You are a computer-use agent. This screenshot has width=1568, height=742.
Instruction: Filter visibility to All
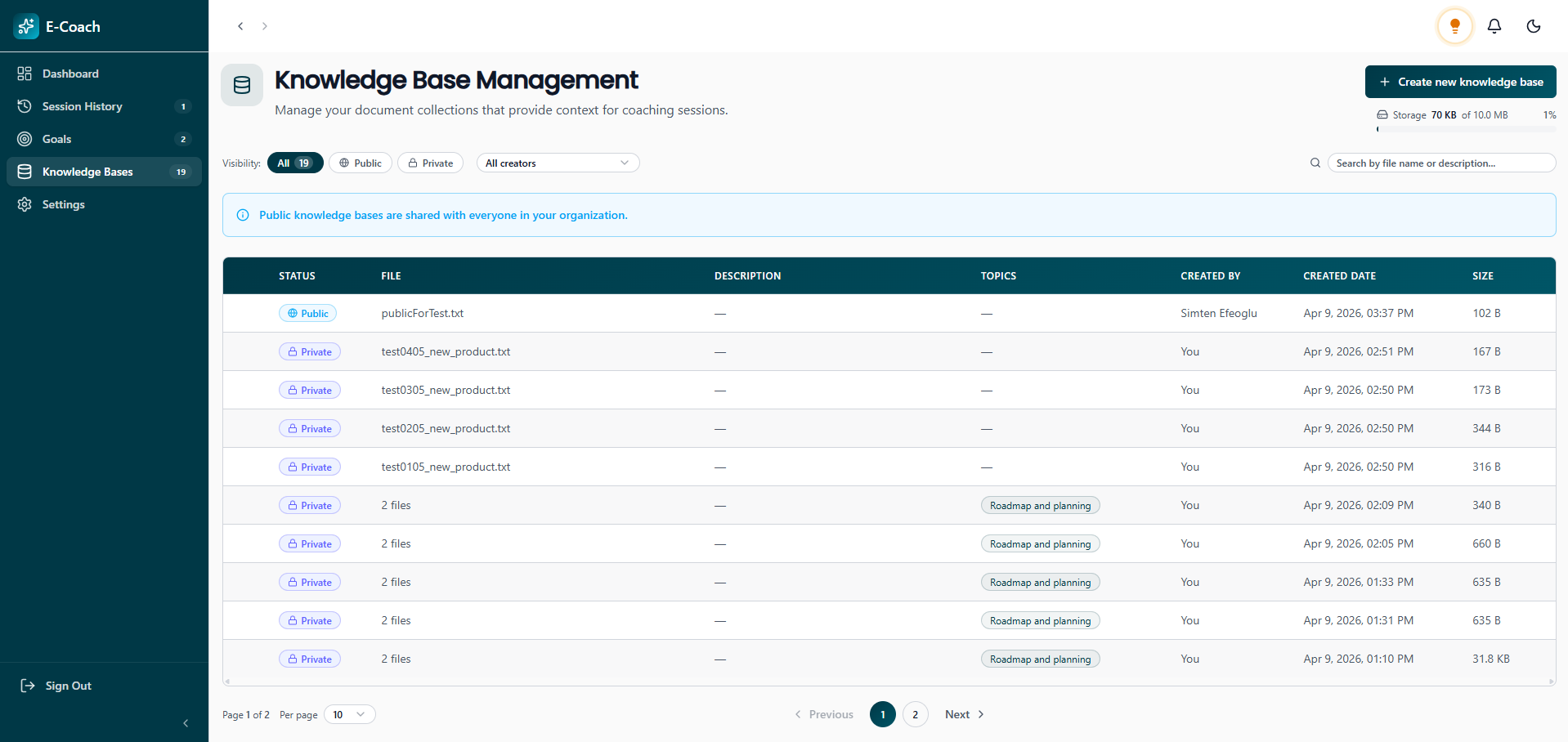click(x=295, y=163)
